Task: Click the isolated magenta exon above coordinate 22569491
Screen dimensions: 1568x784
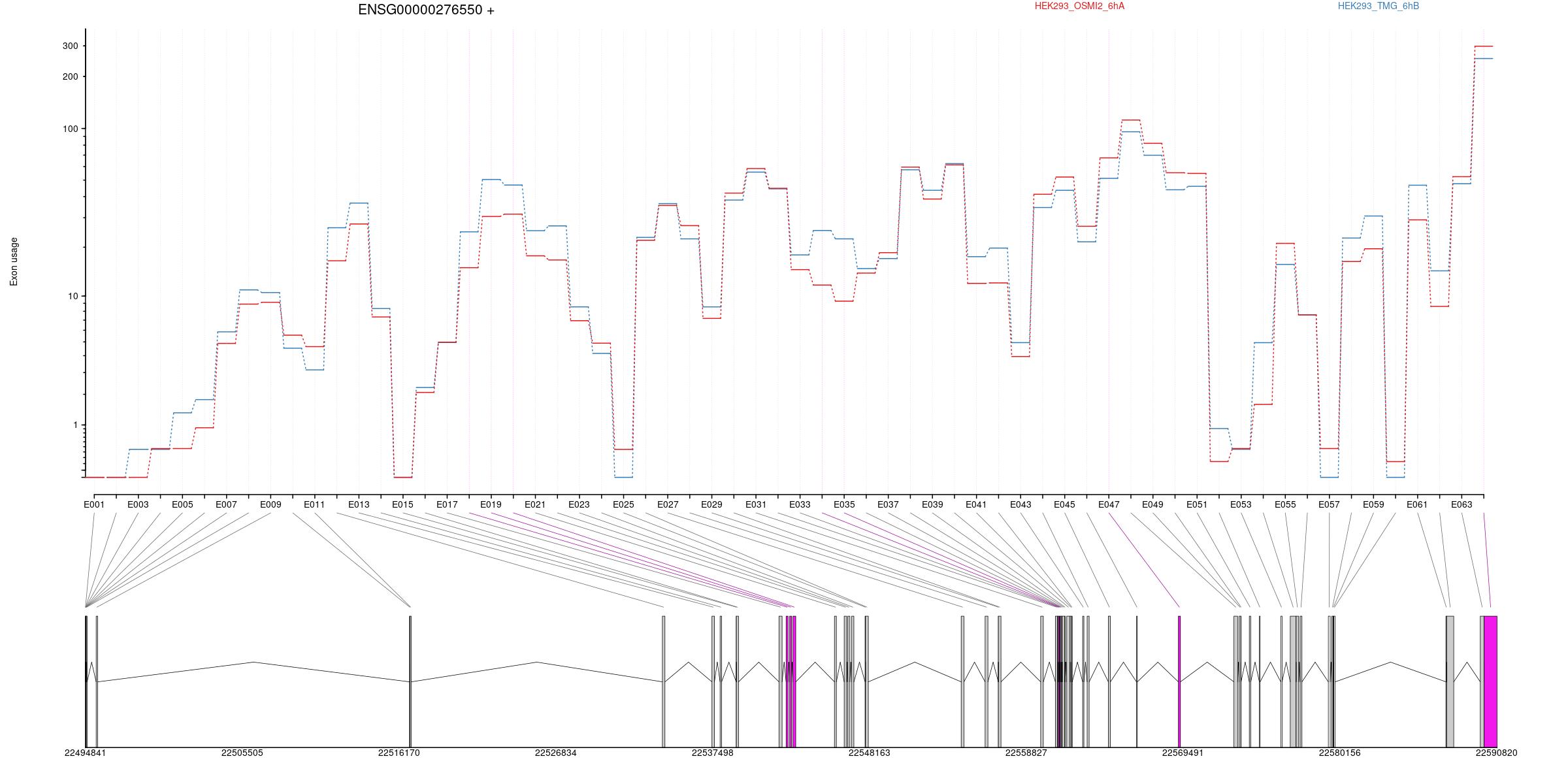Action: coord(1179,681)
